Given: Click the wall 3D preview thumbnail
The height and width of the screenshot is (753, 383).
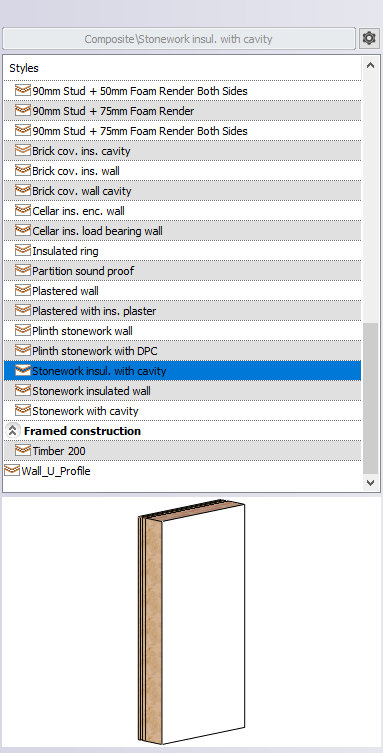Looking at the screenshot, I should pos(192,622).
